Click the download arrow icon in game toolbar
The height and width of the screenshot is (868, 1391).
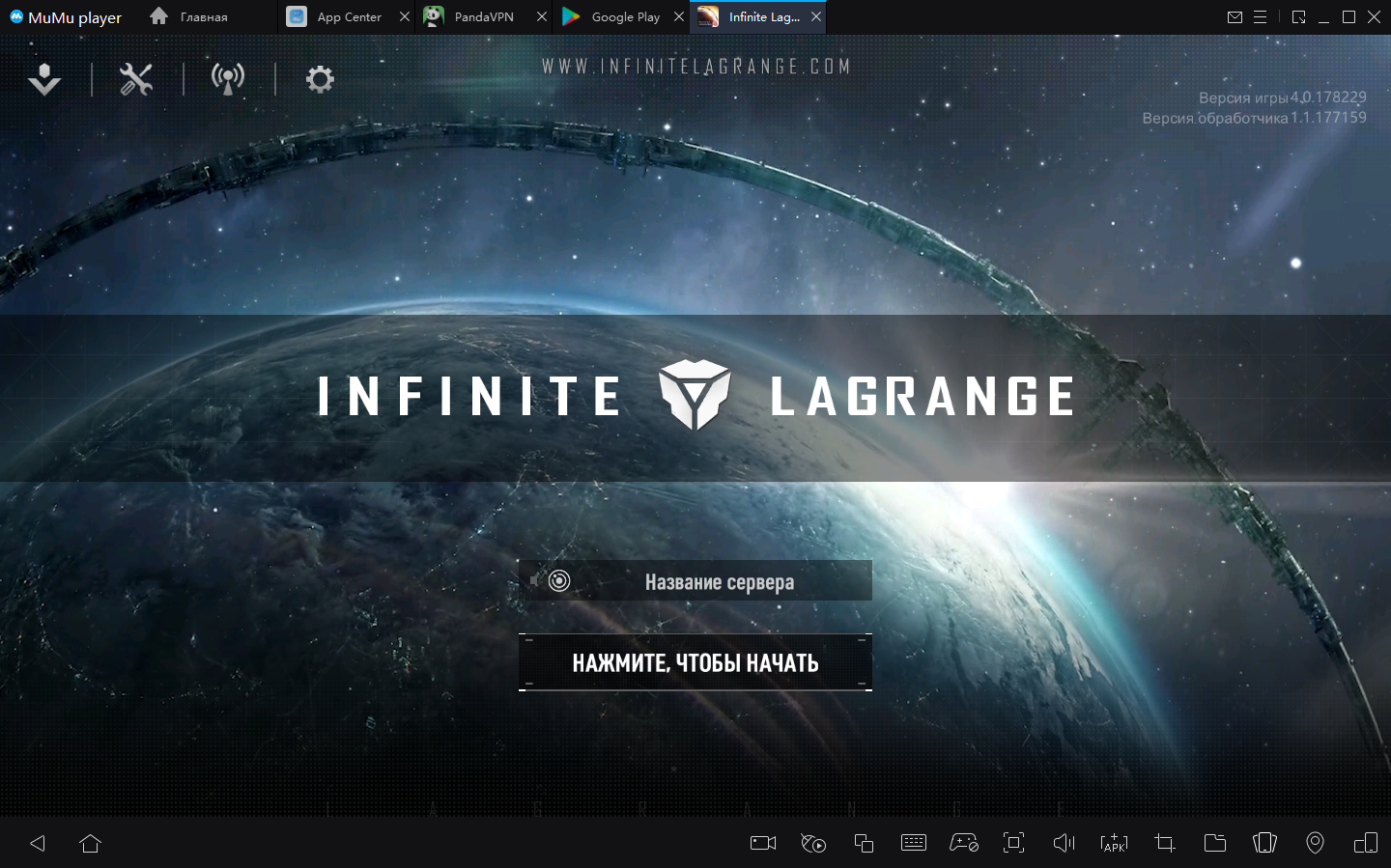44,79
